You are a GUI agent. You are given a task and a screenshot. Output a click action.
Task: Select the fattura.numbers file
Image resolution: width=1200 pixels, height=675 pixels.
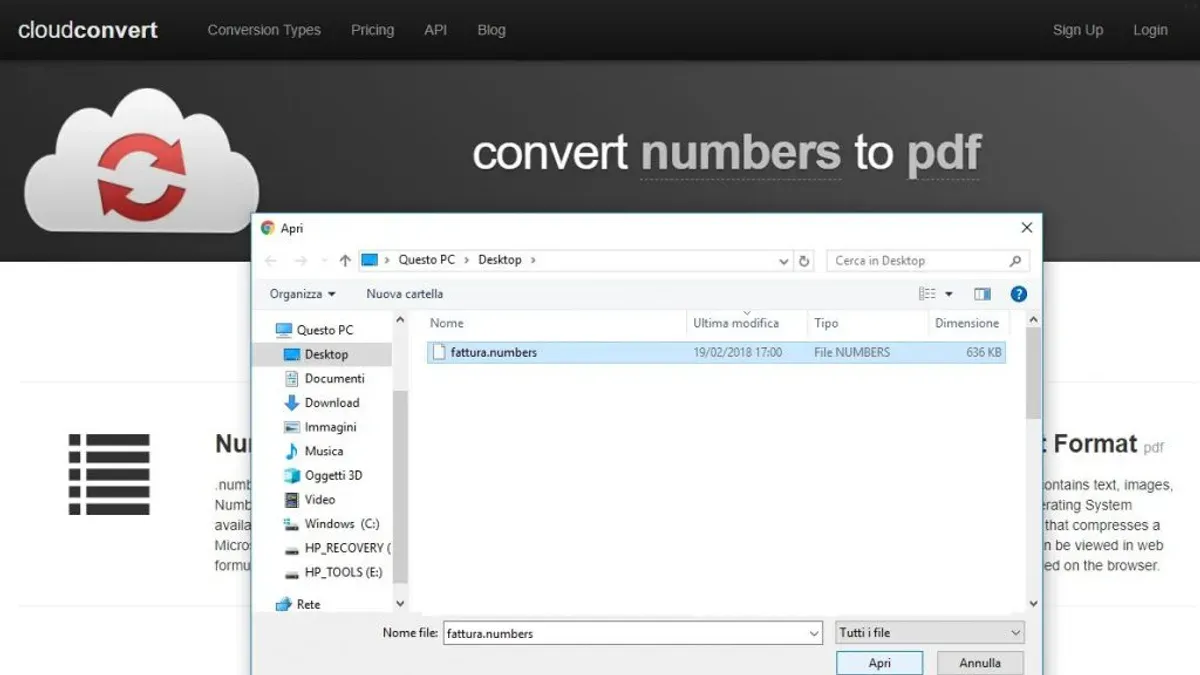pos(716,352)
